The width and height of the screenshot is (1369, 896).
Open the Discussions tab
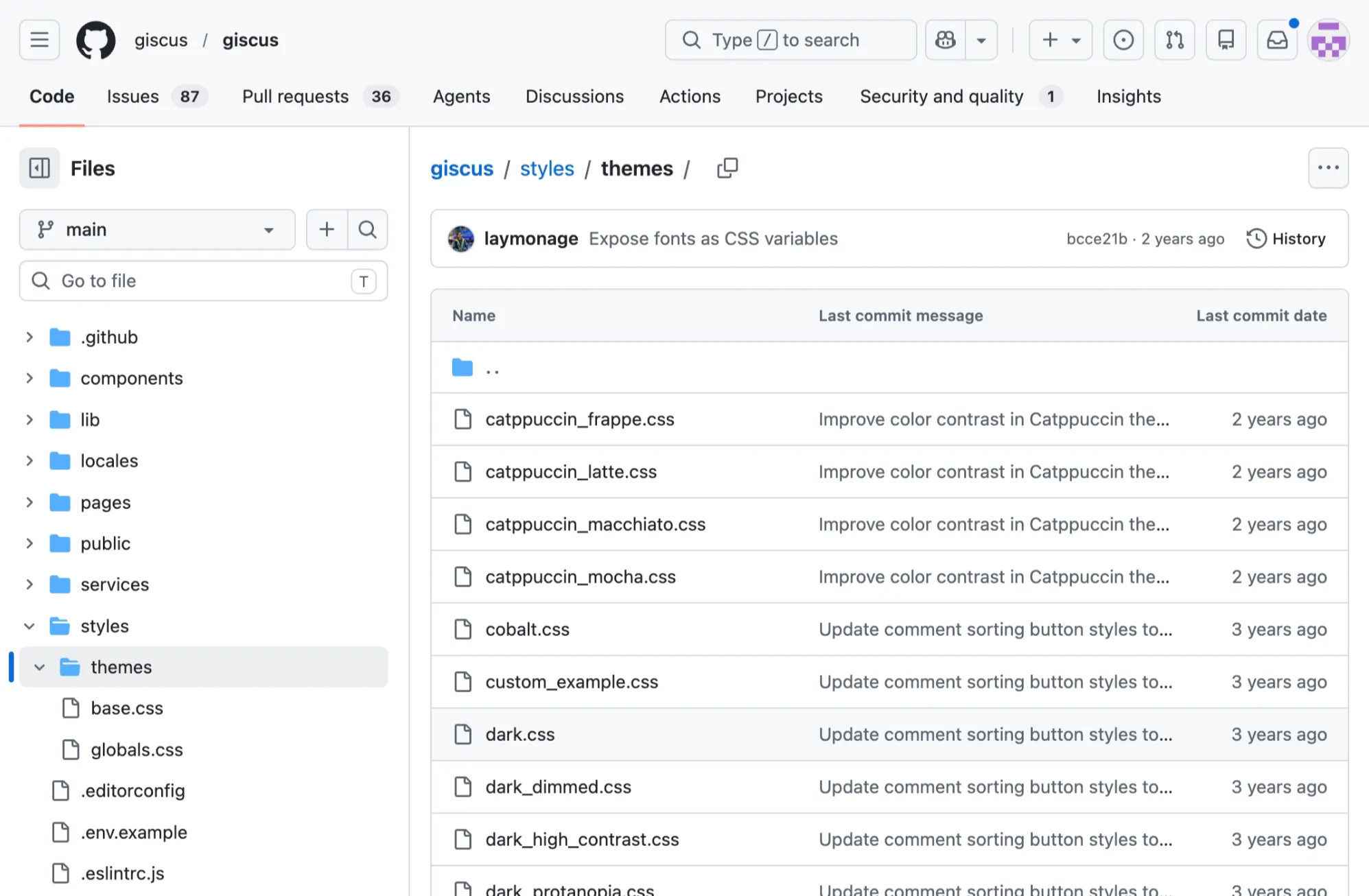pyautogui.click(x=574, y=97)
